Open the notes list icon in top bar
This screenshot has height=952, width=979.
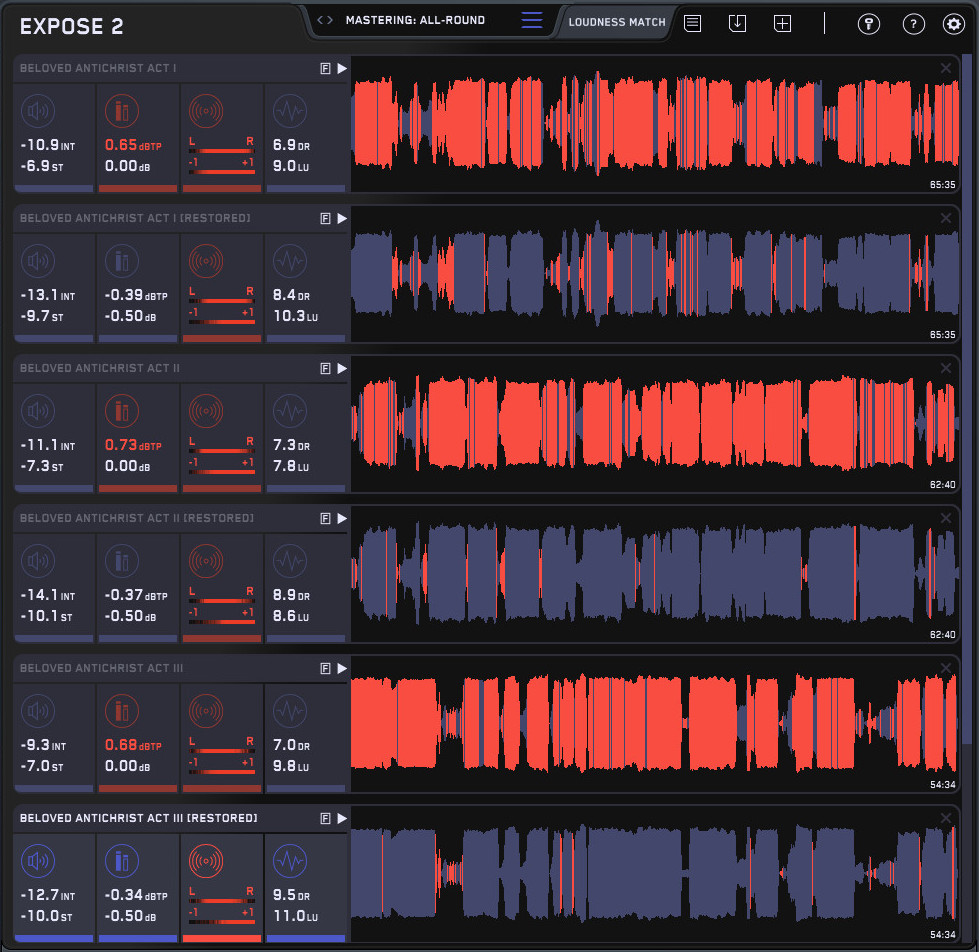coord(692,23)
